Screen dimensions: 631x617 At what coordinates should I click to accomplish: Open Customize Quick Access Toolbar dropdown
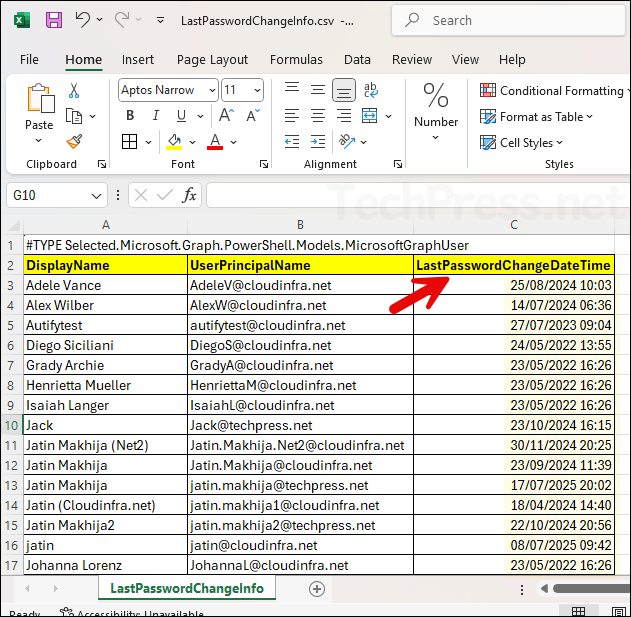click(x=160, y=20)
